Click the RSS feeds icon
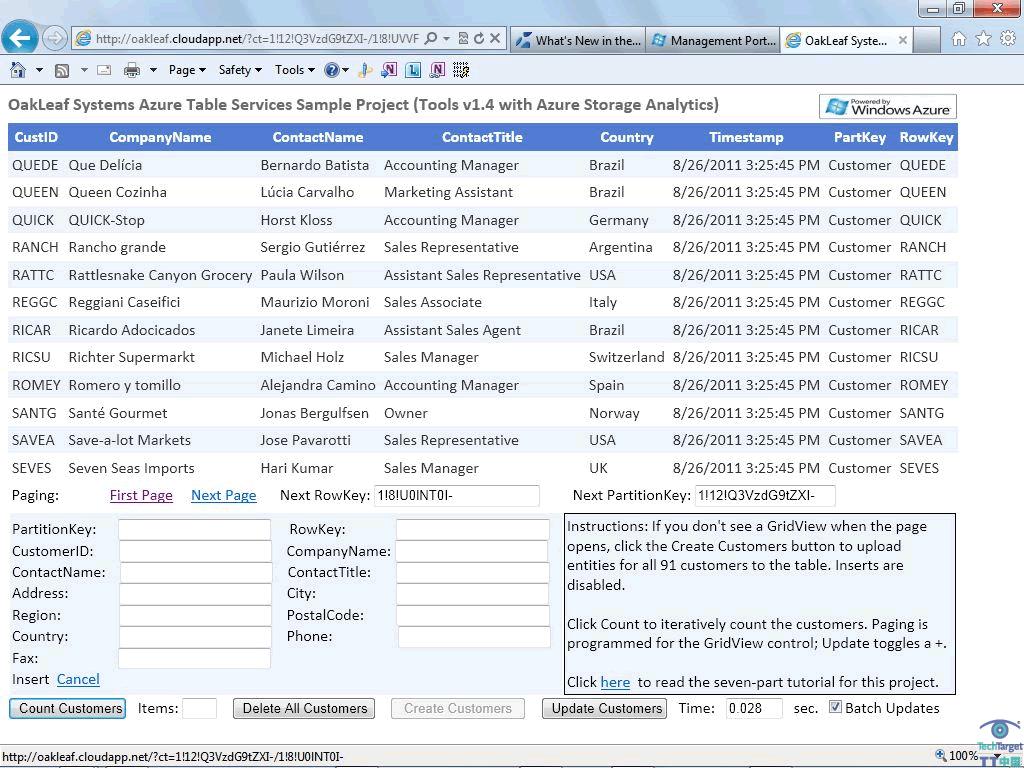The width and height of the screenshot is (1024, 768). click(62, 71)
